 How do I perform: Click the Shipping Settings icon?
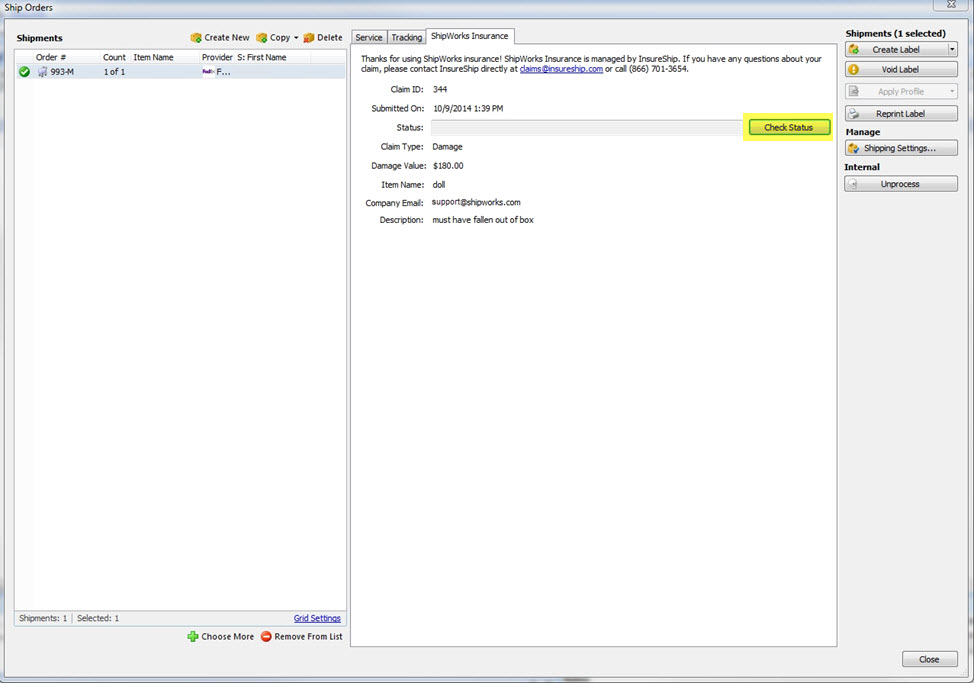pos(854,148)
